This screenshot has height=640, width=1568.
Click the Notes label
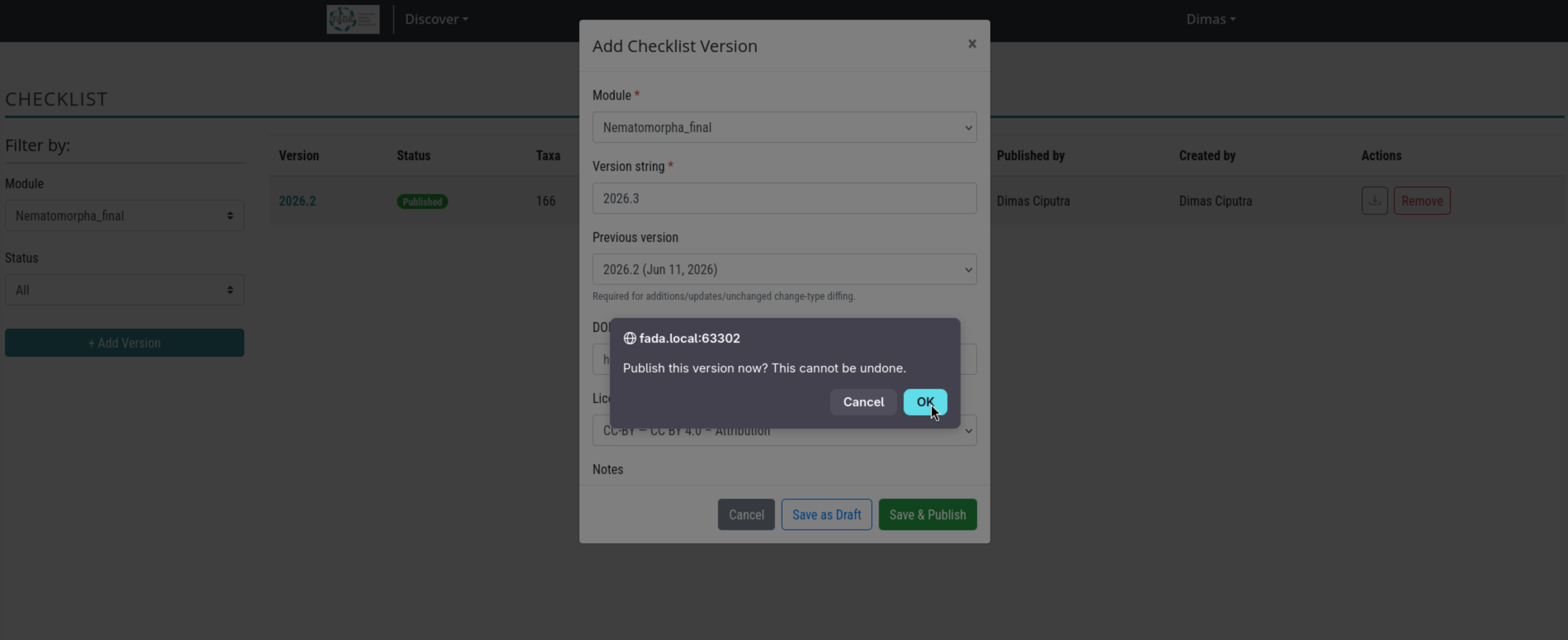[607, 469]
